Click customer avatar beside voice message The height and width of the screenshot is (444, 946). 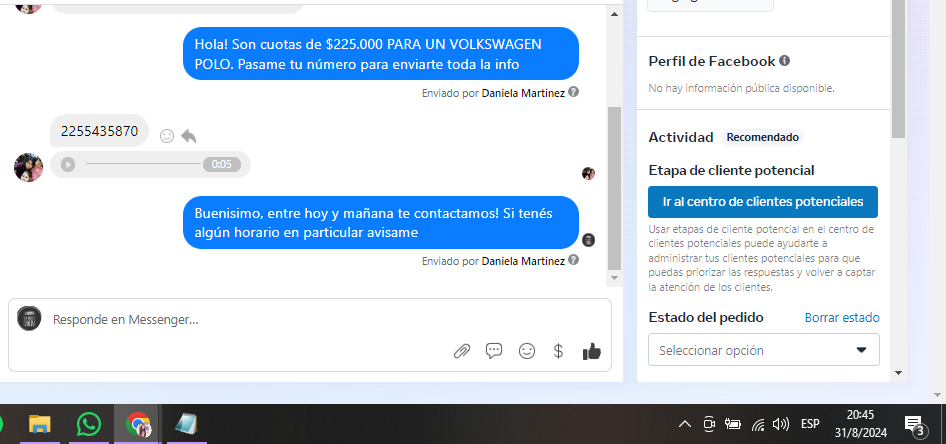[28, 167]
